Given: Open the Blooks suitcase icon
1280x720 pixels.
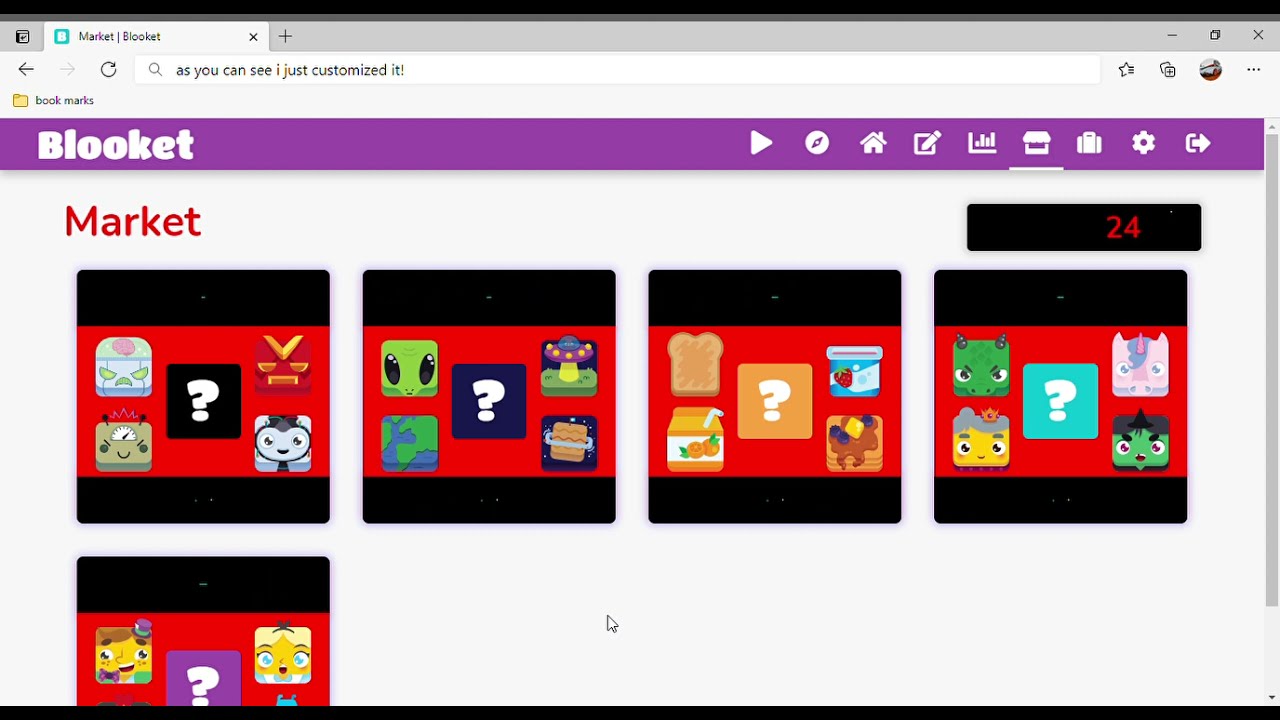Looking at the screenshot, I should point(1089,143).
